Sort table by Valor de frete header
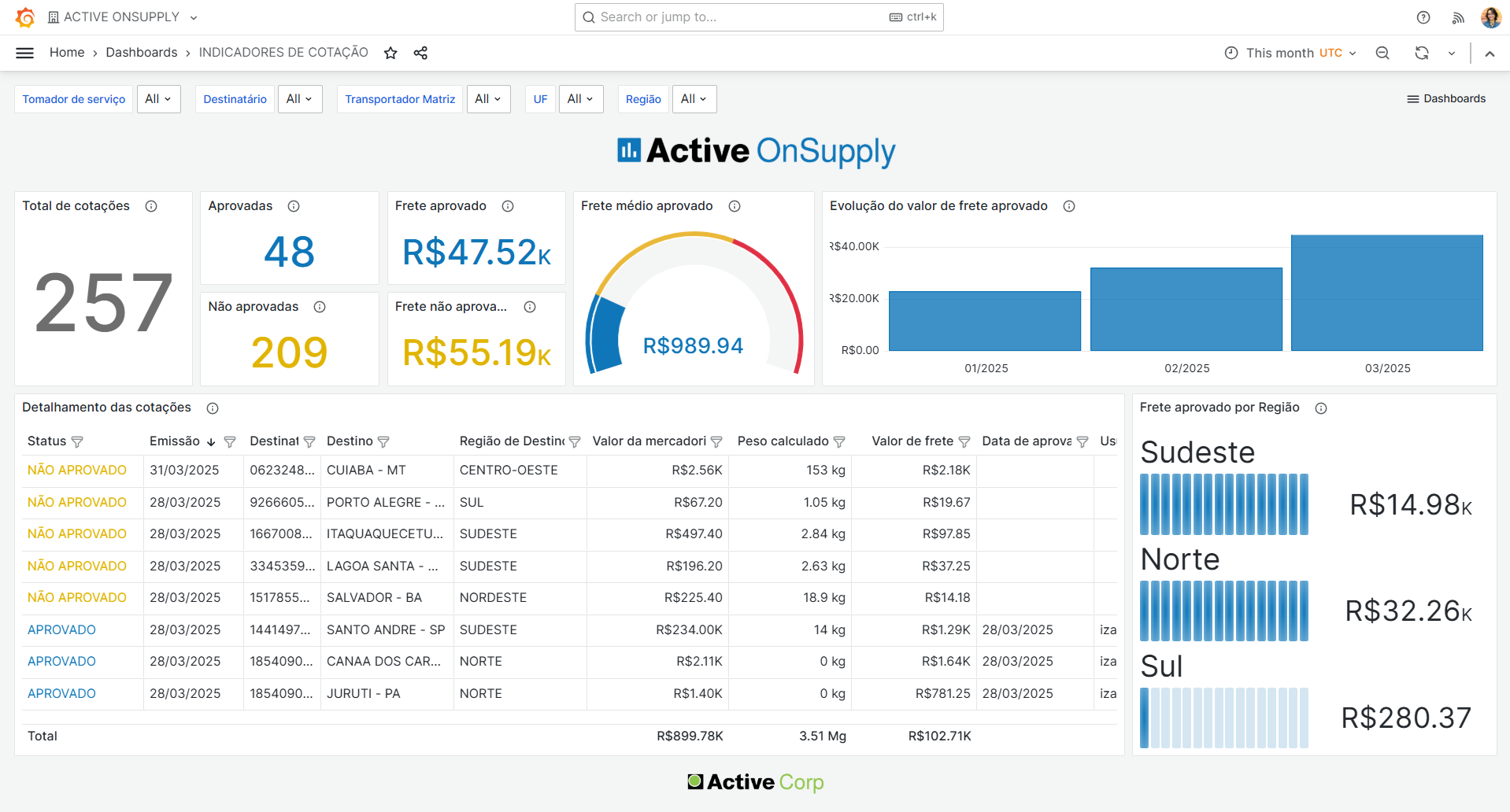This screenshot has height=812, width=1510. tap(912, 441)
